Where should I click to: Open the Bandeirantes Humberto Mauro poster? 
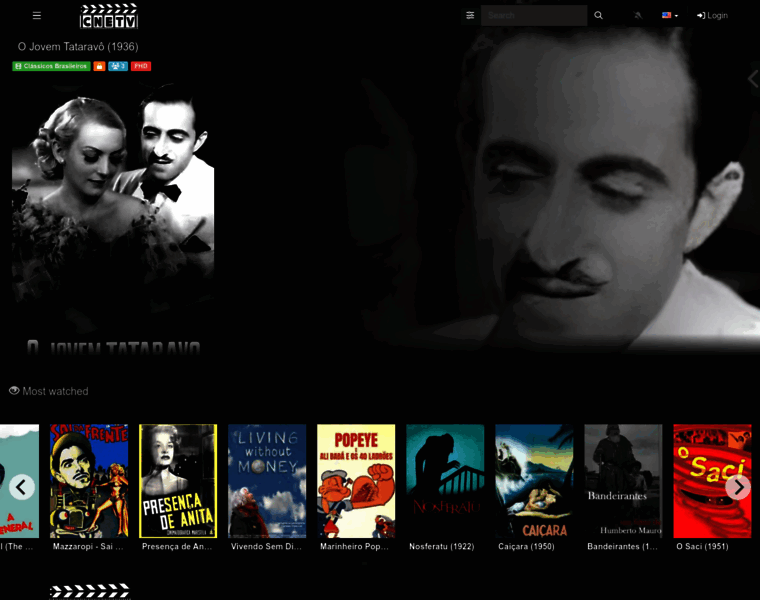pos(623,481)
